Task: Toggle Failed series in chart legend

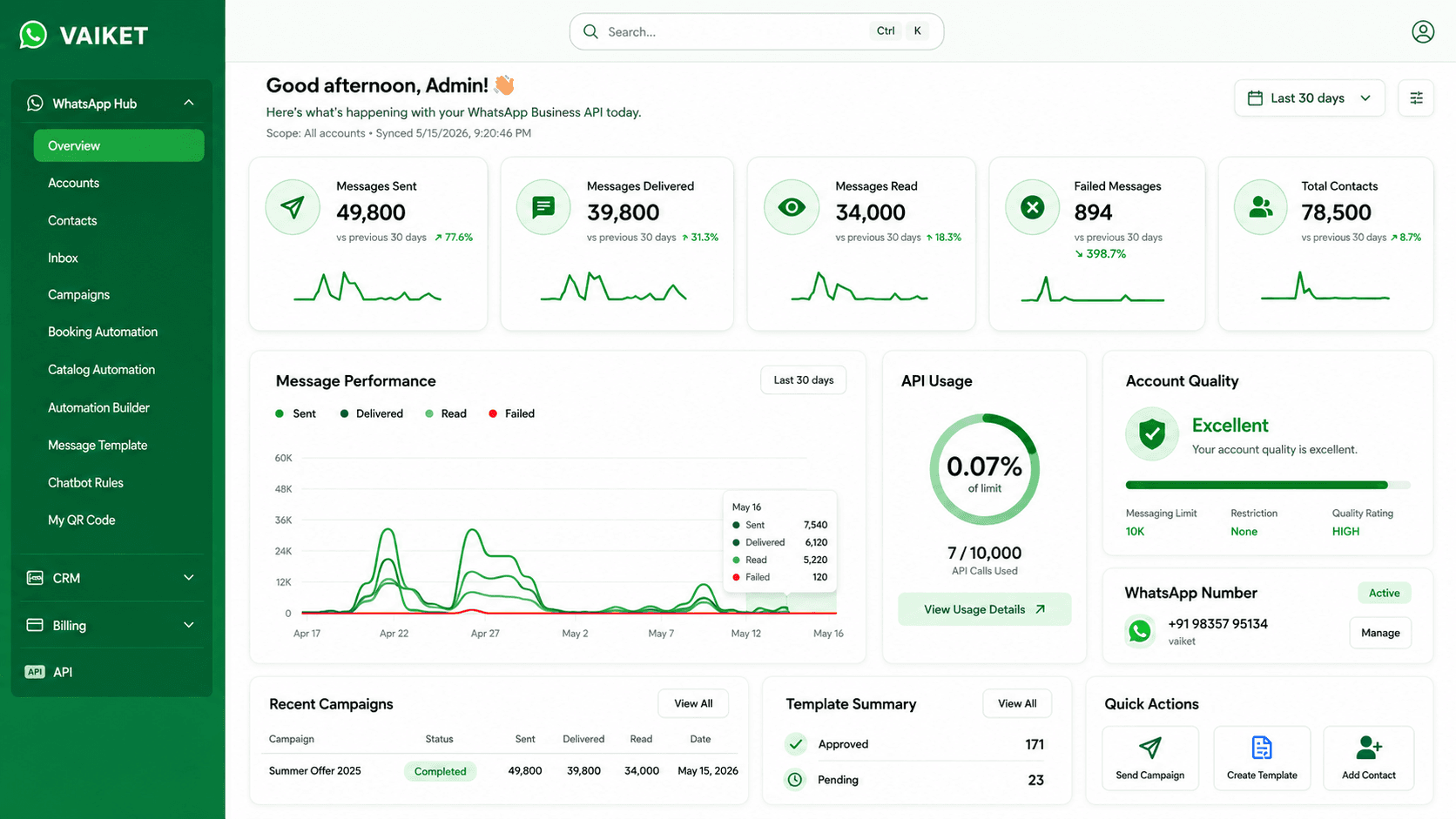Action: point(512,413)
